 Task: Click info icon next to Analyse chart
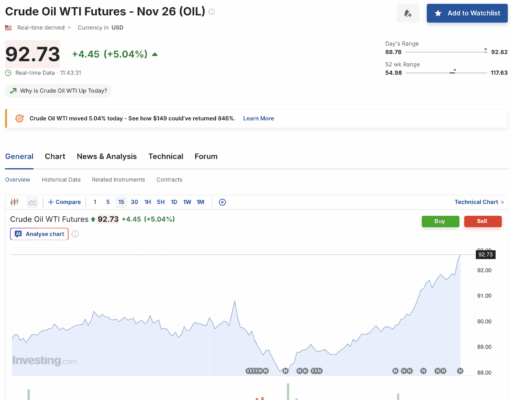tap(75, 234)
